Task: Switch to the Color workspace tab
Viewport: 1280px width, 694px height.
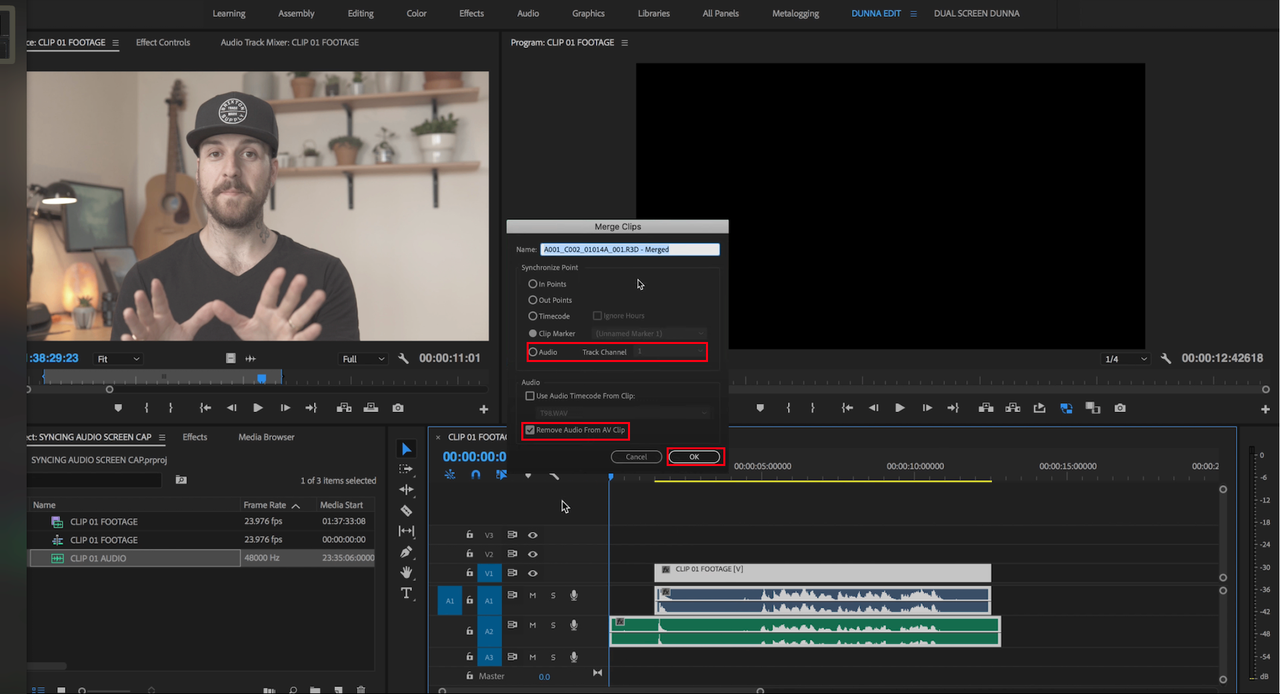Action: [x=416, y=13]
